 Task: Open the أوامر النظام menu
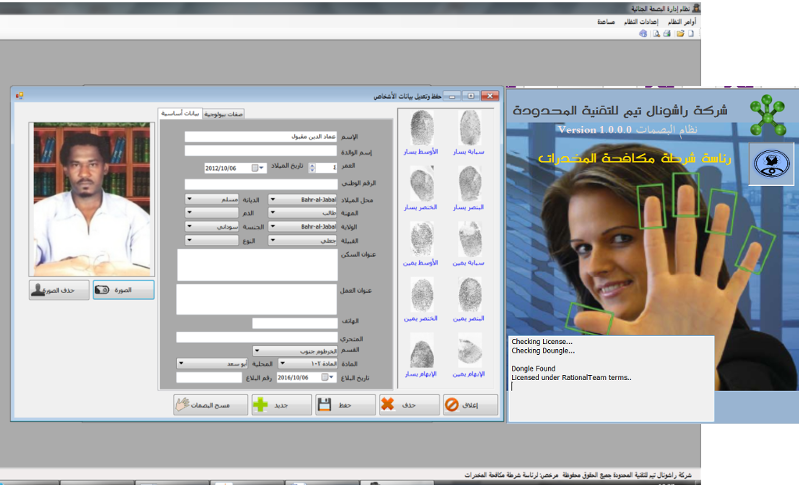point(681,21)
